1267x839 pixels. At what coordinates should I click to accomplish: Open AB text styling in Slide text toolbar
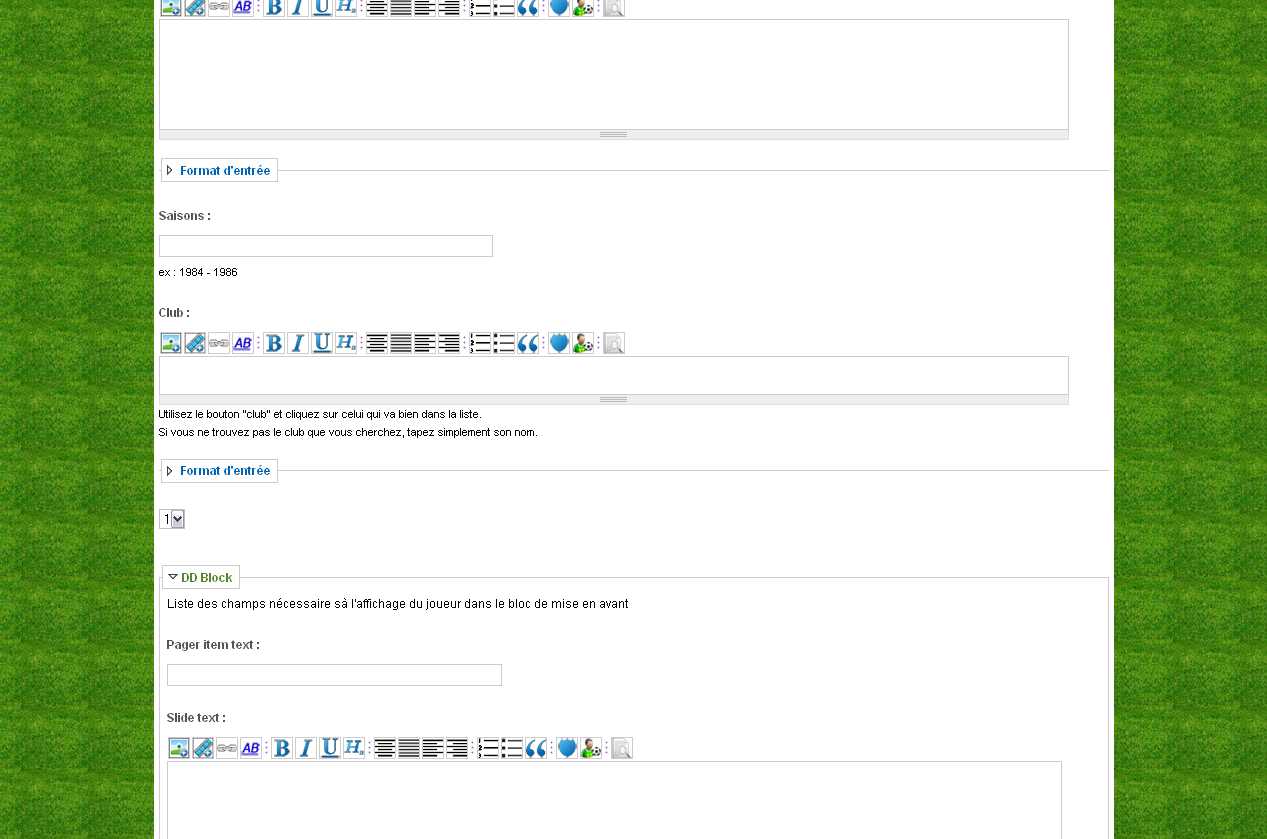coord(251,748)
